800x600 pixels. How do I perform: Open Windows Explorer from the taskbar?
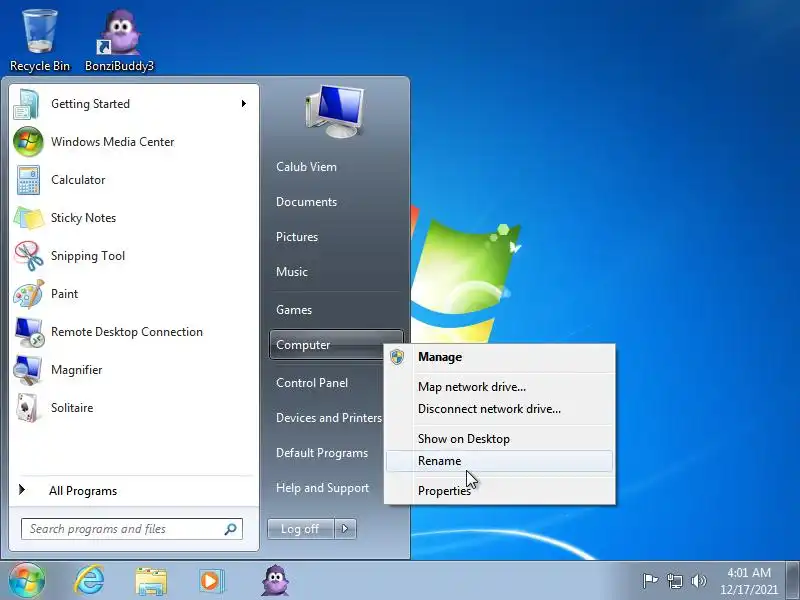pos(151,582)
